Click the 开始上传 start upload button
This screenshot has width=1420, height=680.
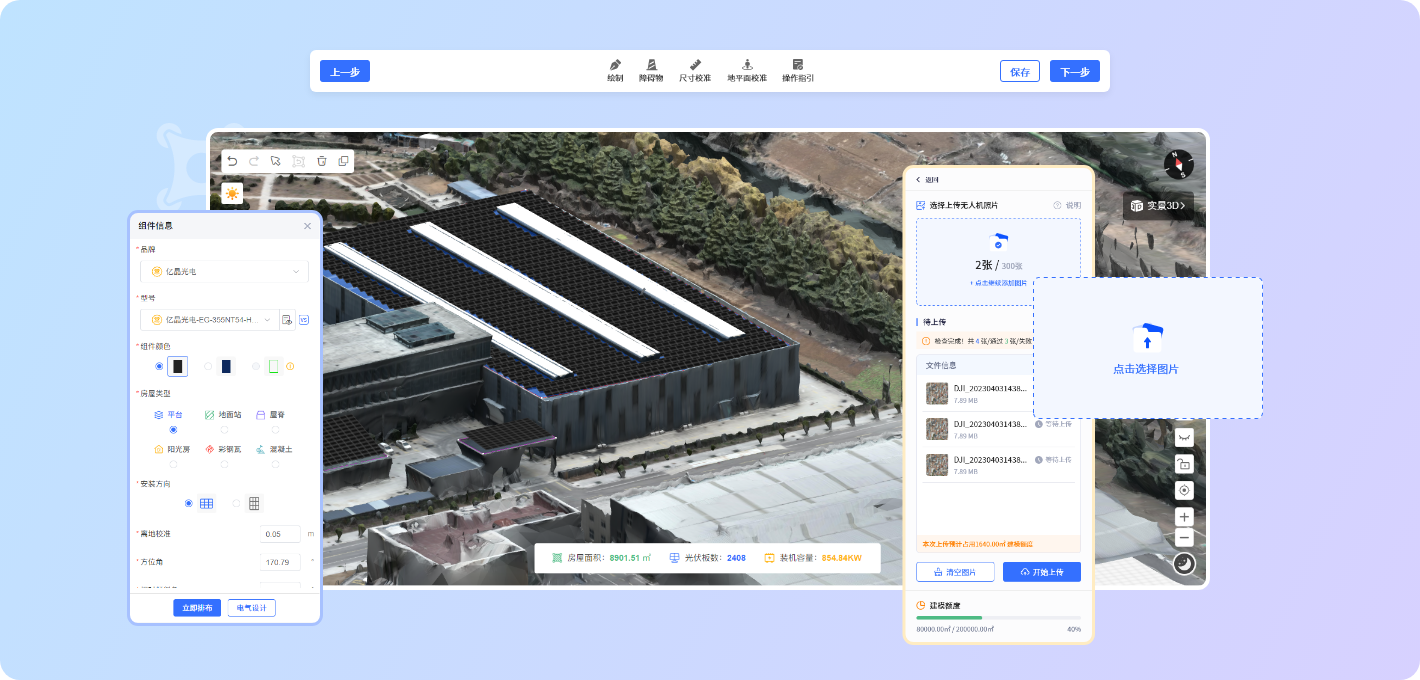(x=1041, y=572)
